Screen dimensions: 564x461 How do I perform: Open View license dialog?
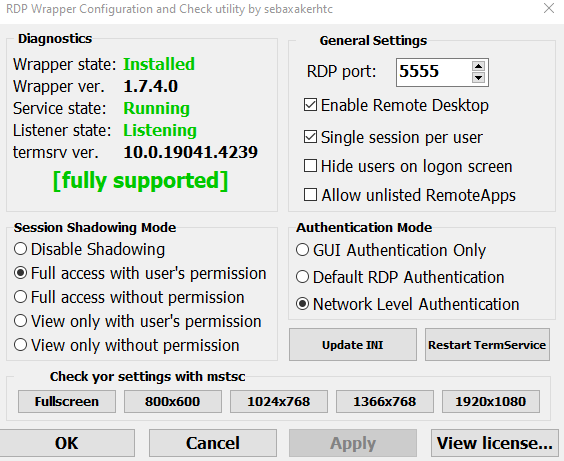pyautogui.click(x=495, y=443)
